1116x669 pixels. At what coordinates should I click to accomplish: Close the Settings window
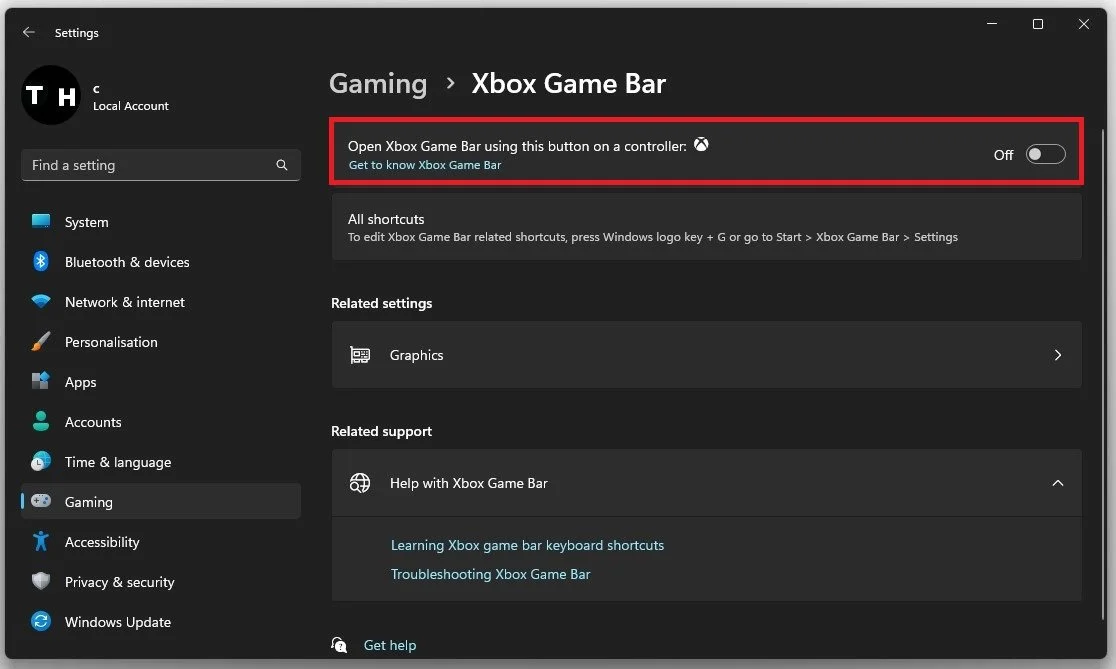(1083, 23)
